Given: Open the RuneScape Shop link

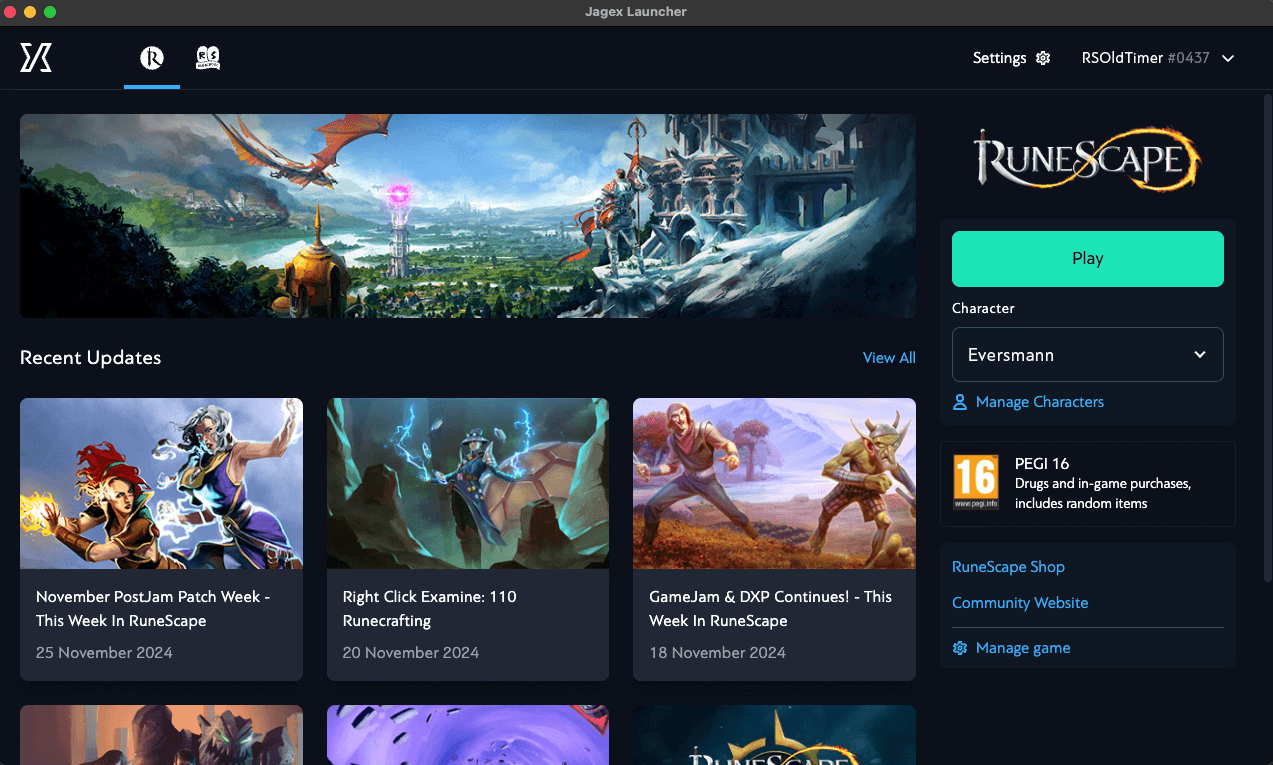Looking at the screenshot, I should coord(1008,567).
